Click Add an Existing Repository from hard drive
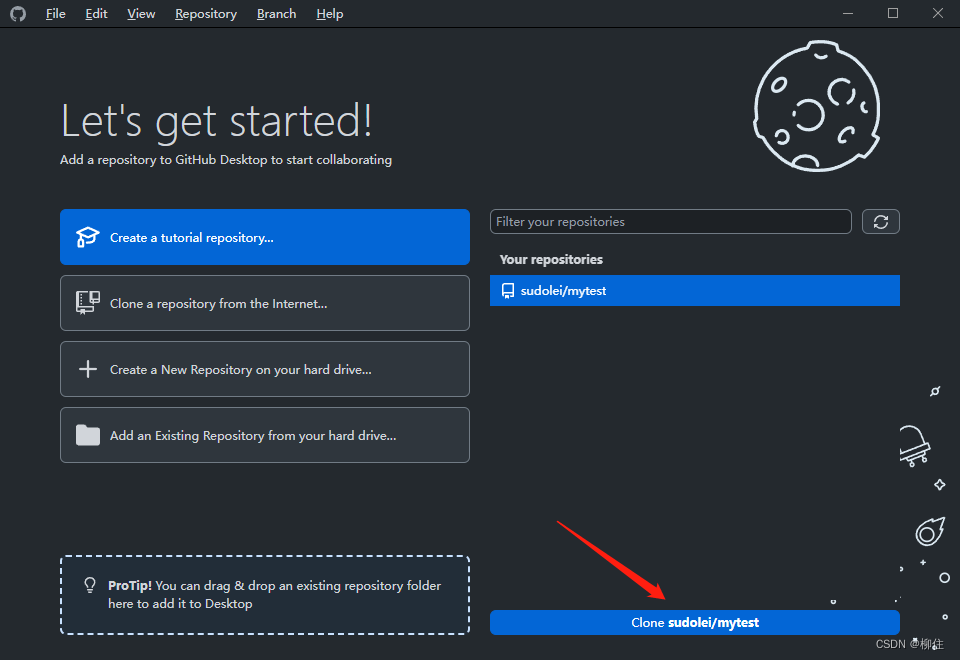The height and width of the screenshot is (660, 960). tap(264, 435)
